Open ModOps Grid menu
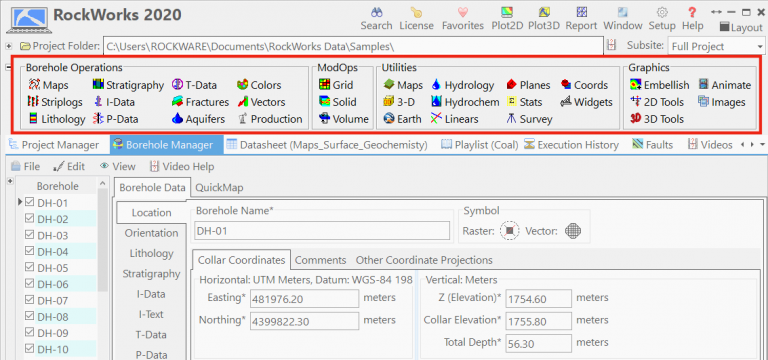The width and height of the screenshot is (768, 360). pyautogui.click(x=336, y=85)
